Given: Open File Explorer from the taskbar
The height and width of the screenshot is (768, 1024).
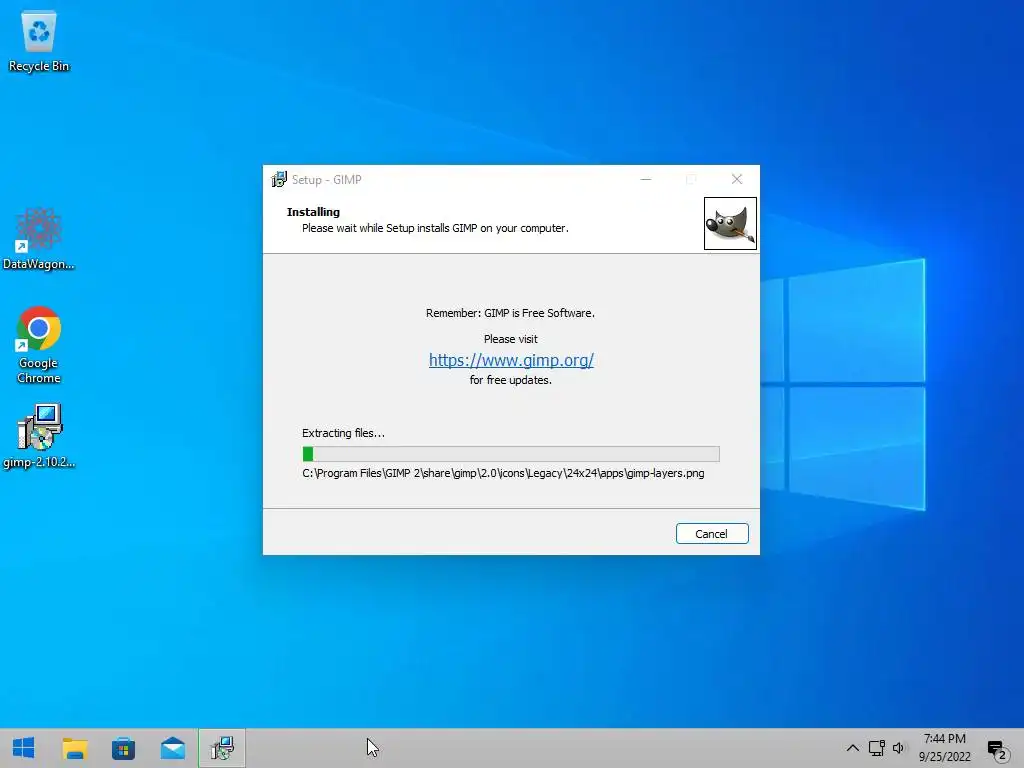Looking at the screenshot, I should pos(74,748).
